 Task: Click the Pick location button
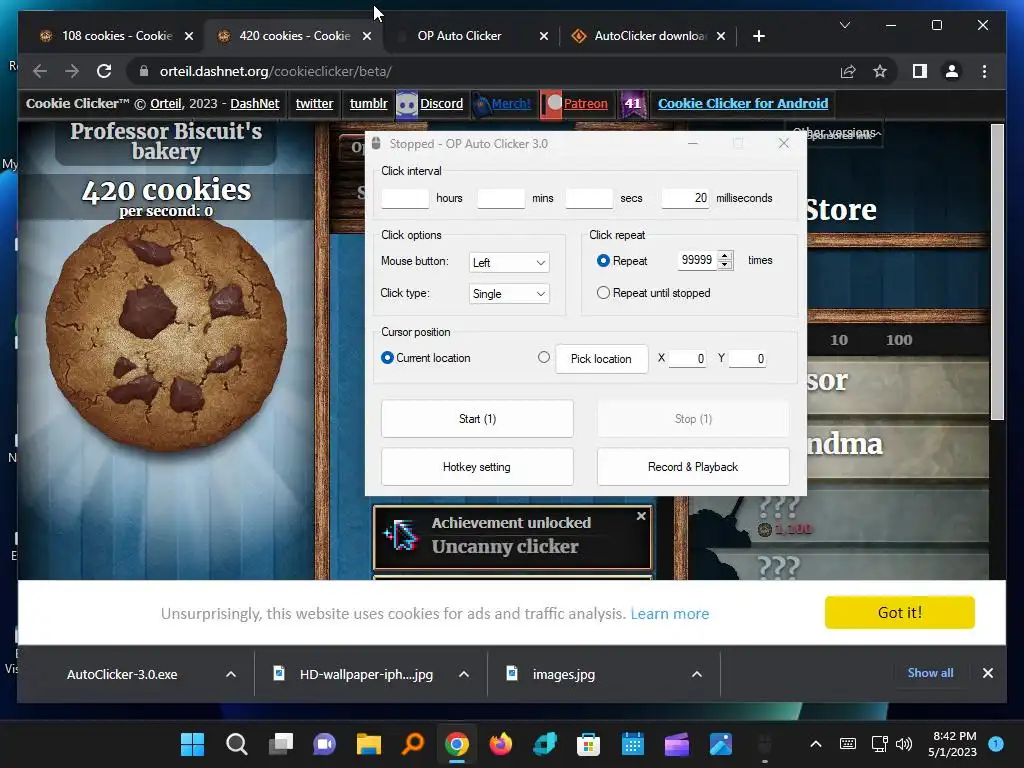tap(601, 359)
